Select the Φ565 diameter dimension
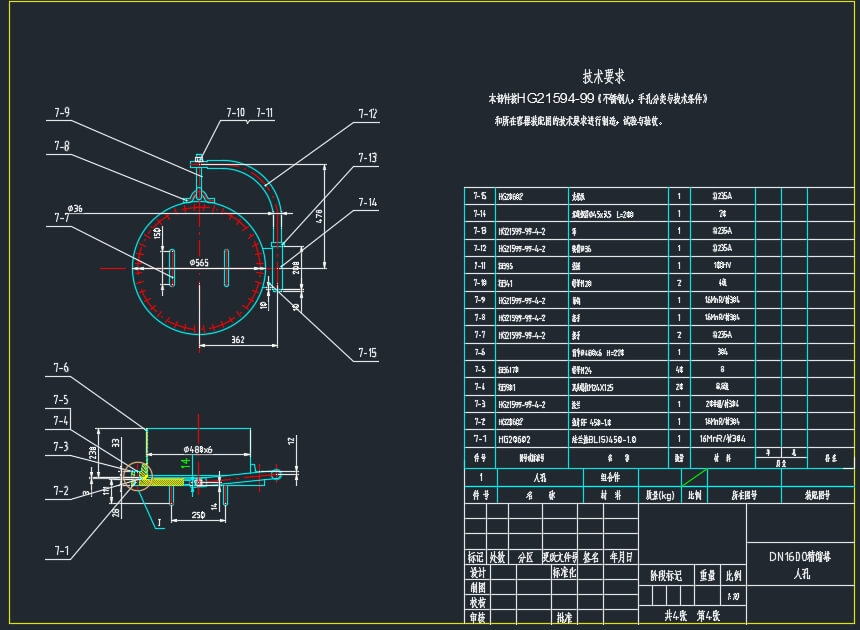Screen dimensions: 860x630 coord(199,262)
